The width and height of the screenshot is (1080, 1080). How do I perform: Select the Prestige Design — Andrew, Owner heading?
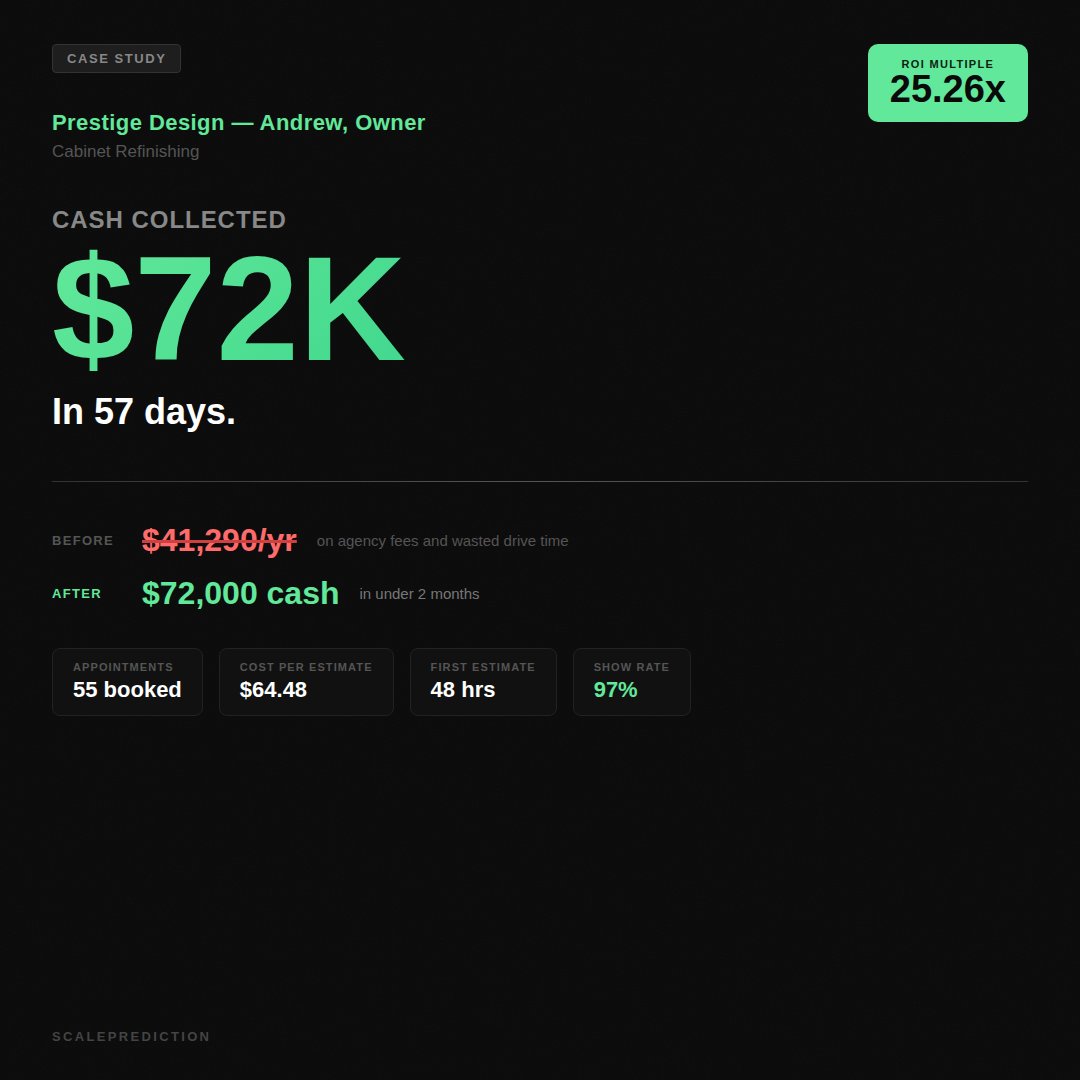[238, 123]
